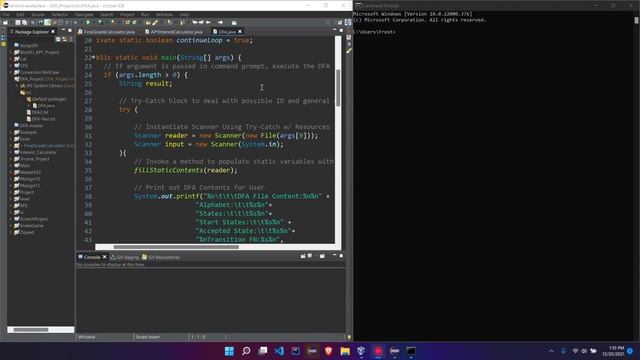This screenshot has width=640, height=360.
Task: Click inside the Command Prompt at the prompt line
Action: (x=375, y=32)
